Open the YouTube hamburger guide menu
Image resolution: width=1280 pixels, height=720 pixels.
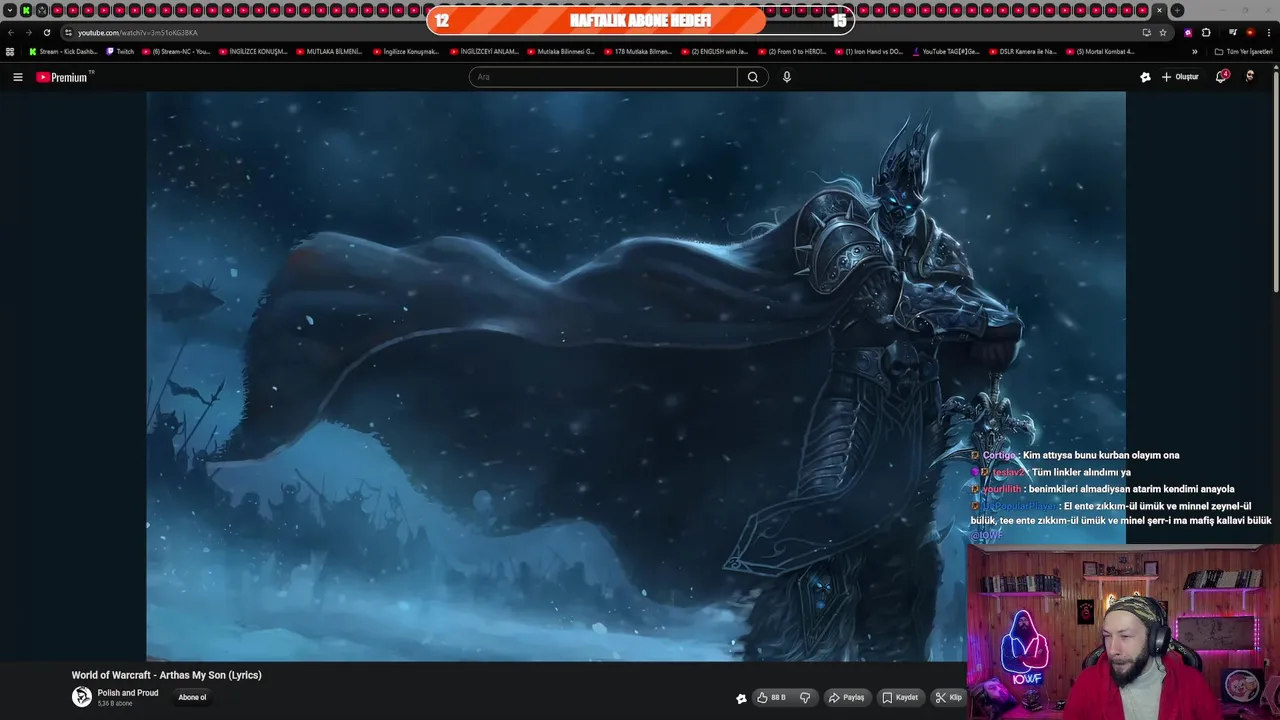(x=17, y=77)
